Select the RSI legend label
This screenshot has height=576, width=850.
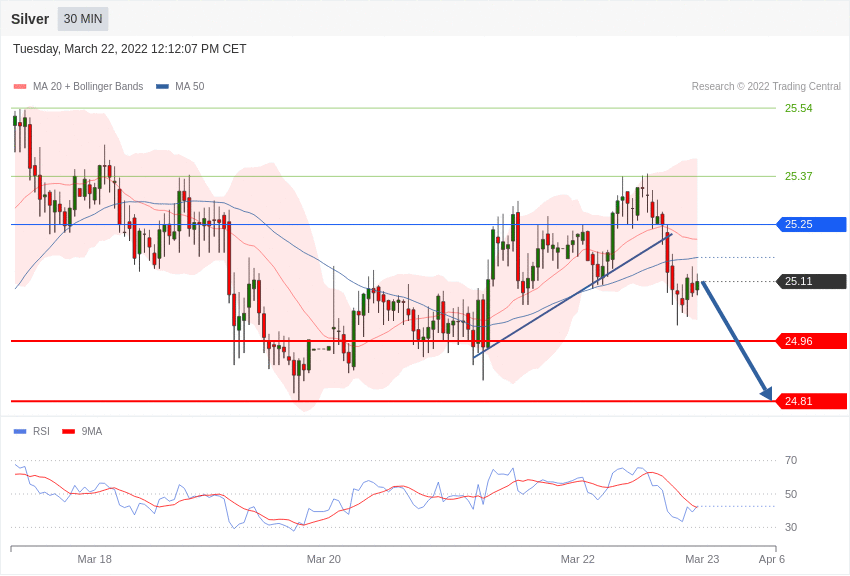point(41,431)
